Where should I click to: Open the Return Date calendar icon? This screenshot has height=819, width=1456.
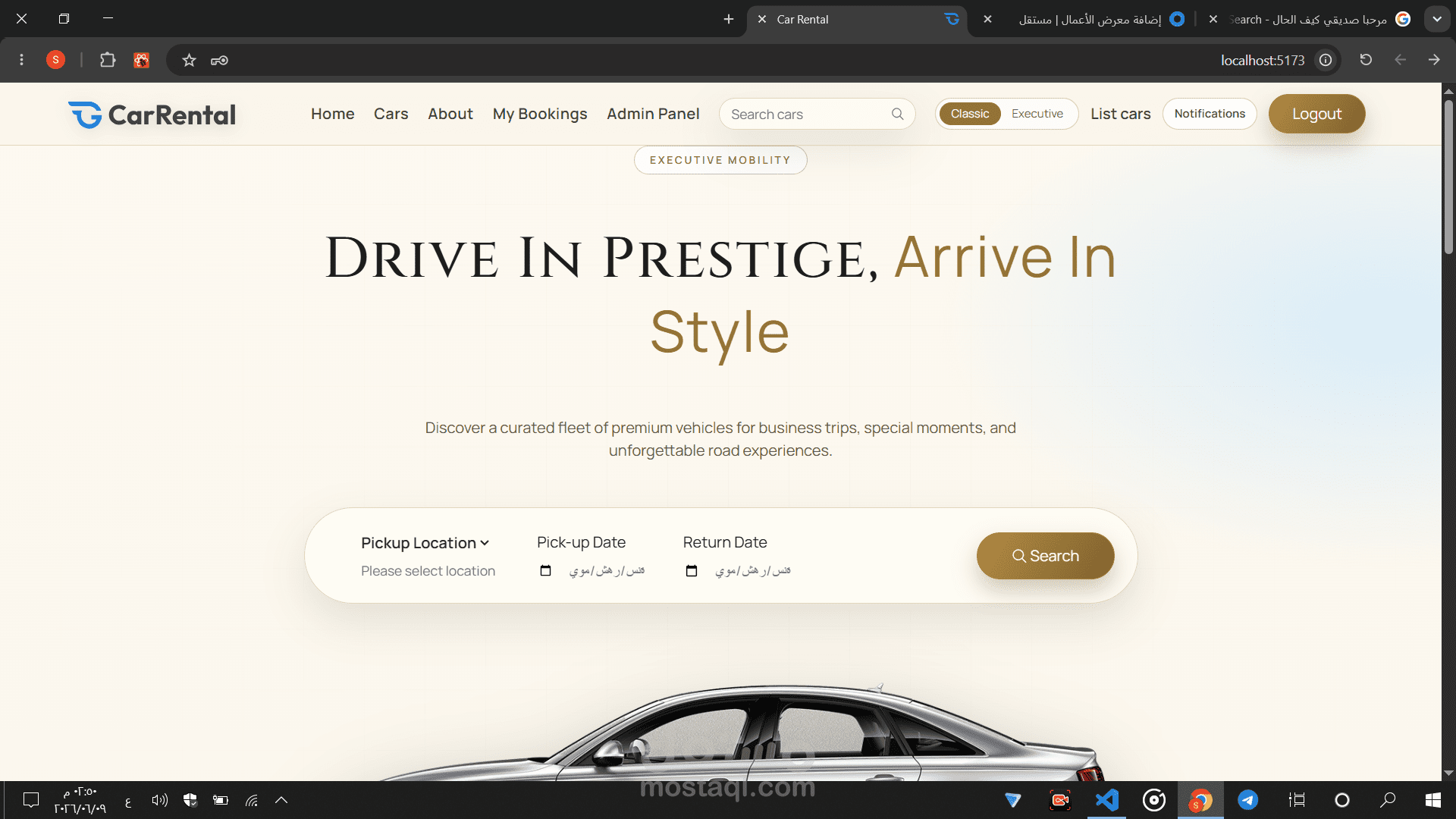(x=691, y=570)
